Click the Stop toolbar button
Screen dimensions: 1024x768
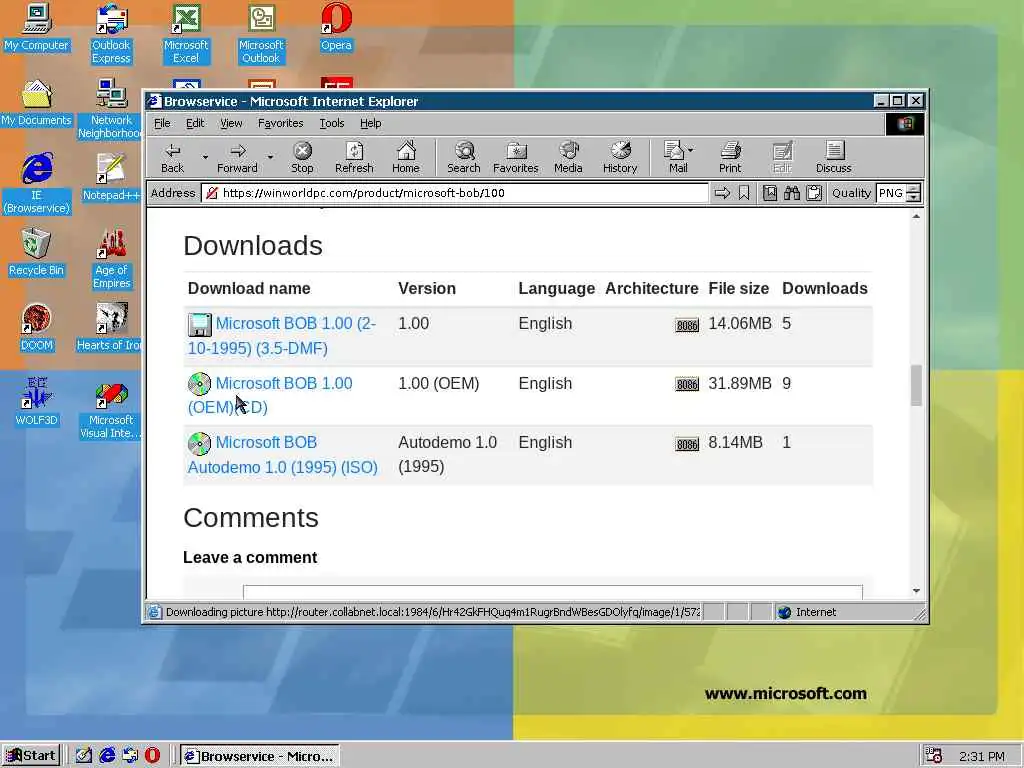coord(302,157)
